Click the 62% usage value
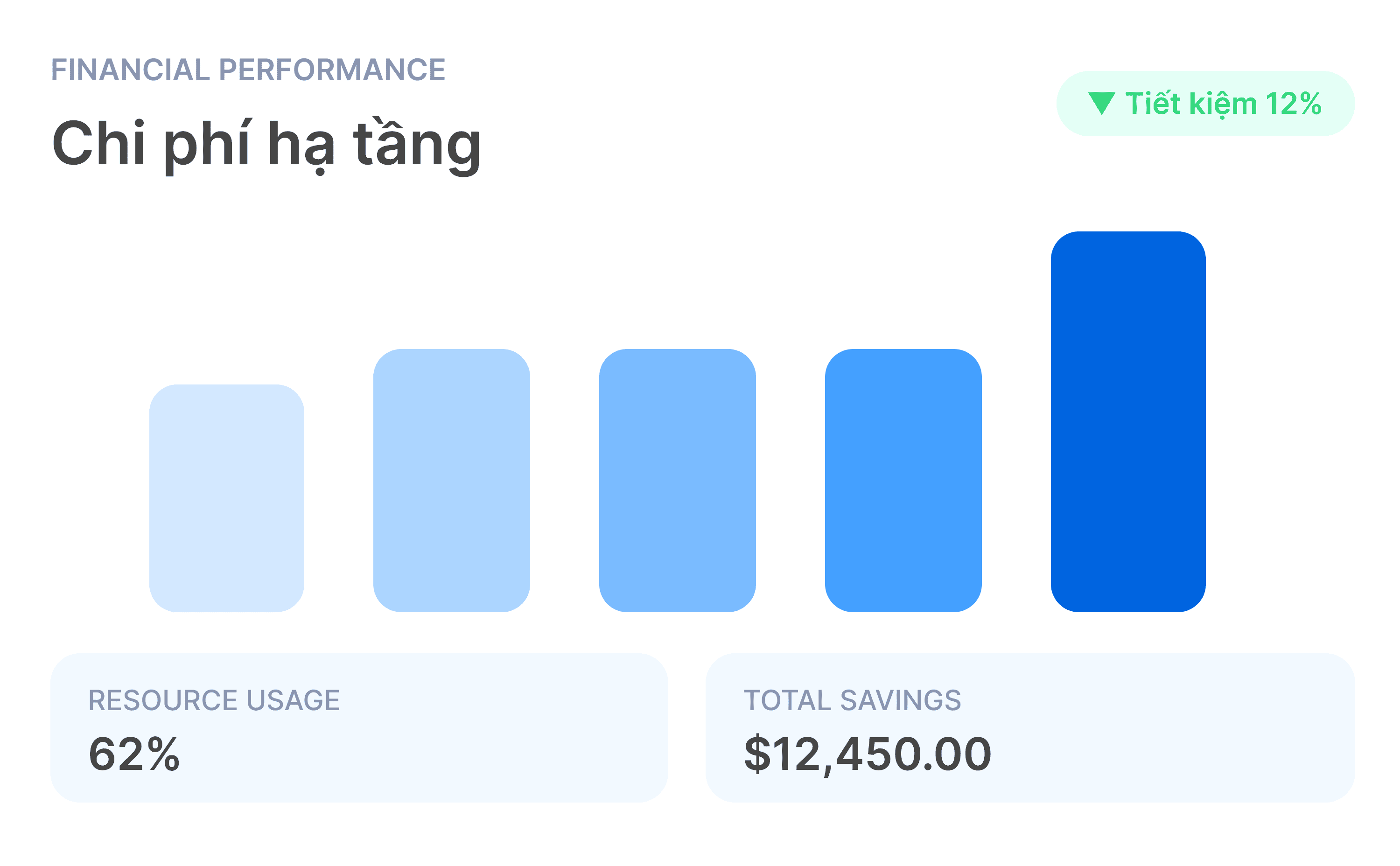 point(134,754)
